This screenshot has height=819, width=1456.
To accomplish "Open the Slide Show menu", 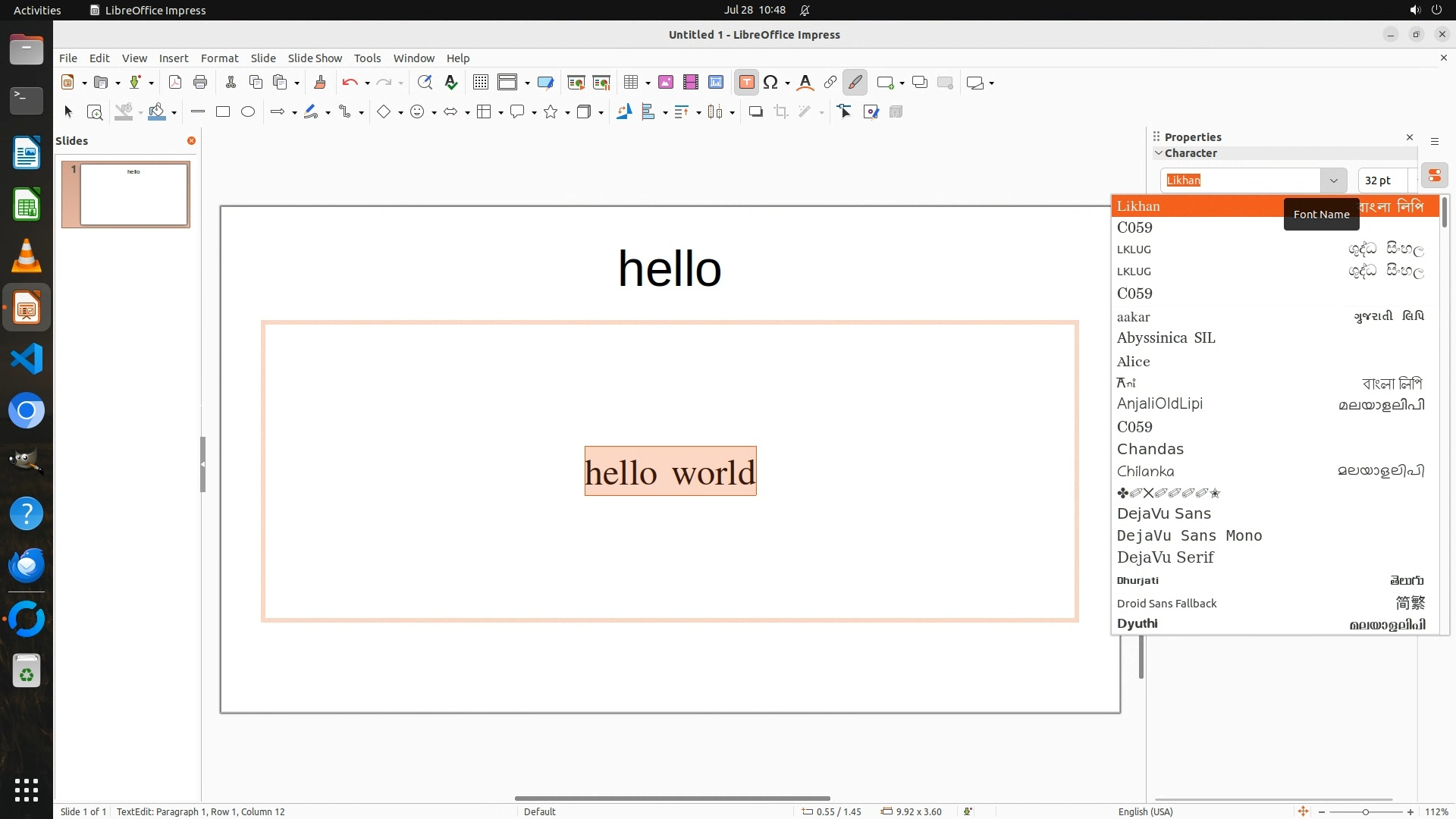I will coord(315,58).
